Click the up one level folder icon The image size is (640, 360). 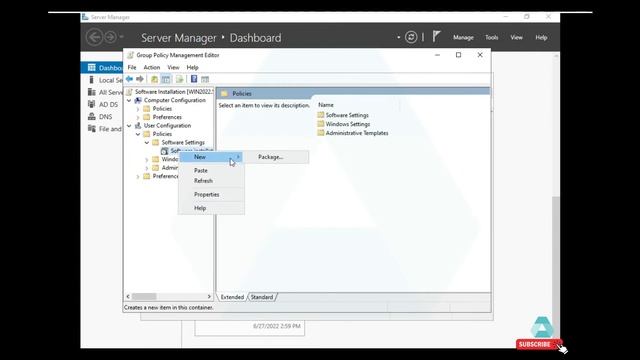click(154, 79)
